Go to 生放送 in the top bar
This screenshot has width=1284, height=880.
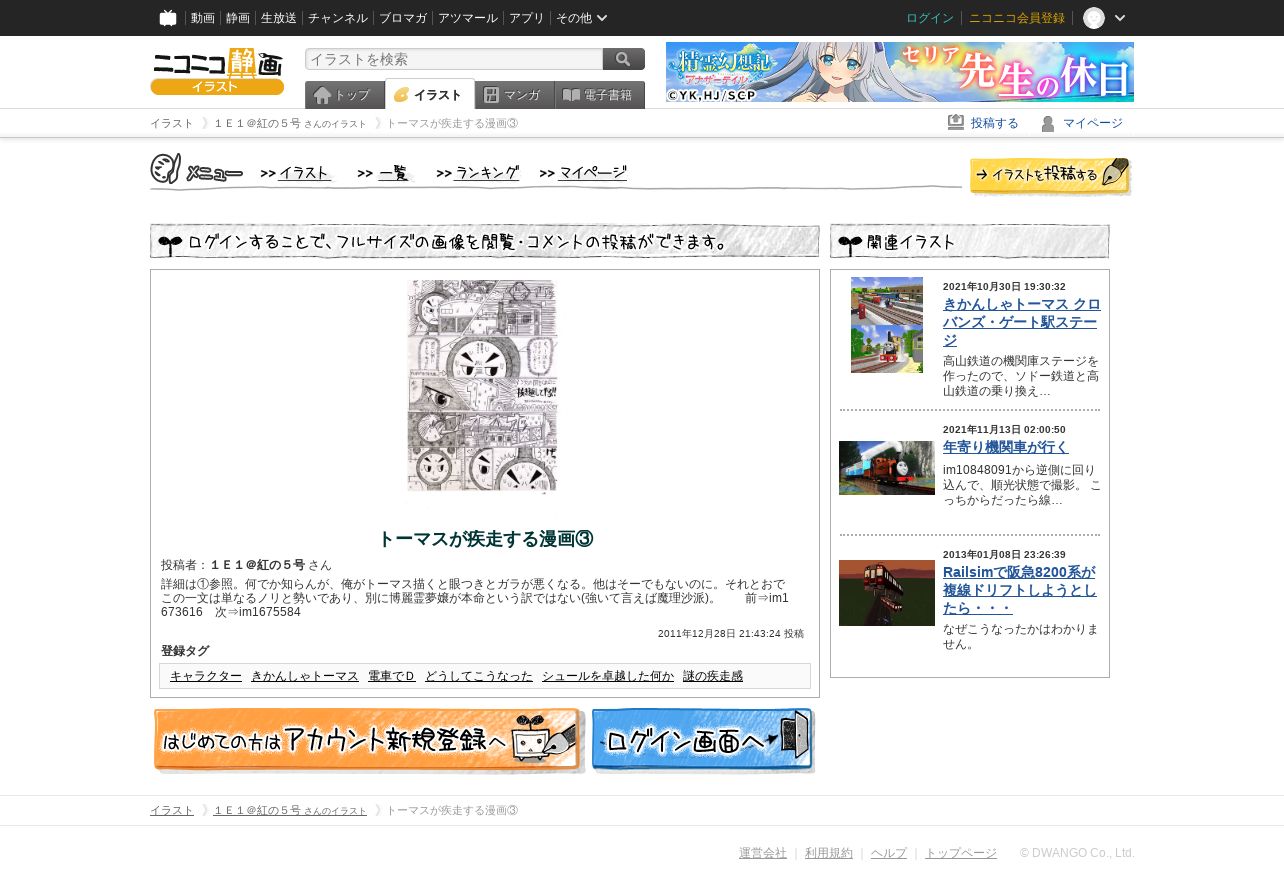click(279, 18)
